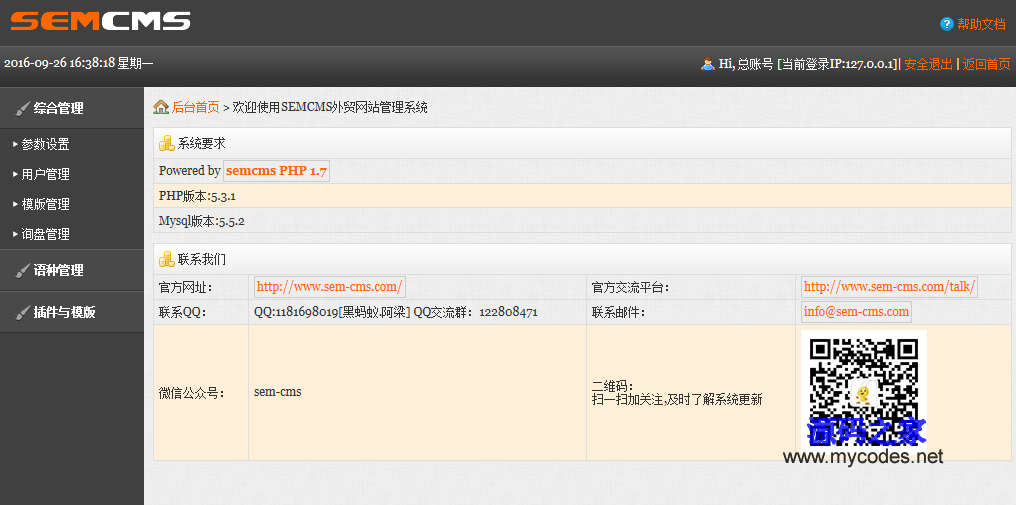Click semcms PHP 1.7 link

point(277,171)
